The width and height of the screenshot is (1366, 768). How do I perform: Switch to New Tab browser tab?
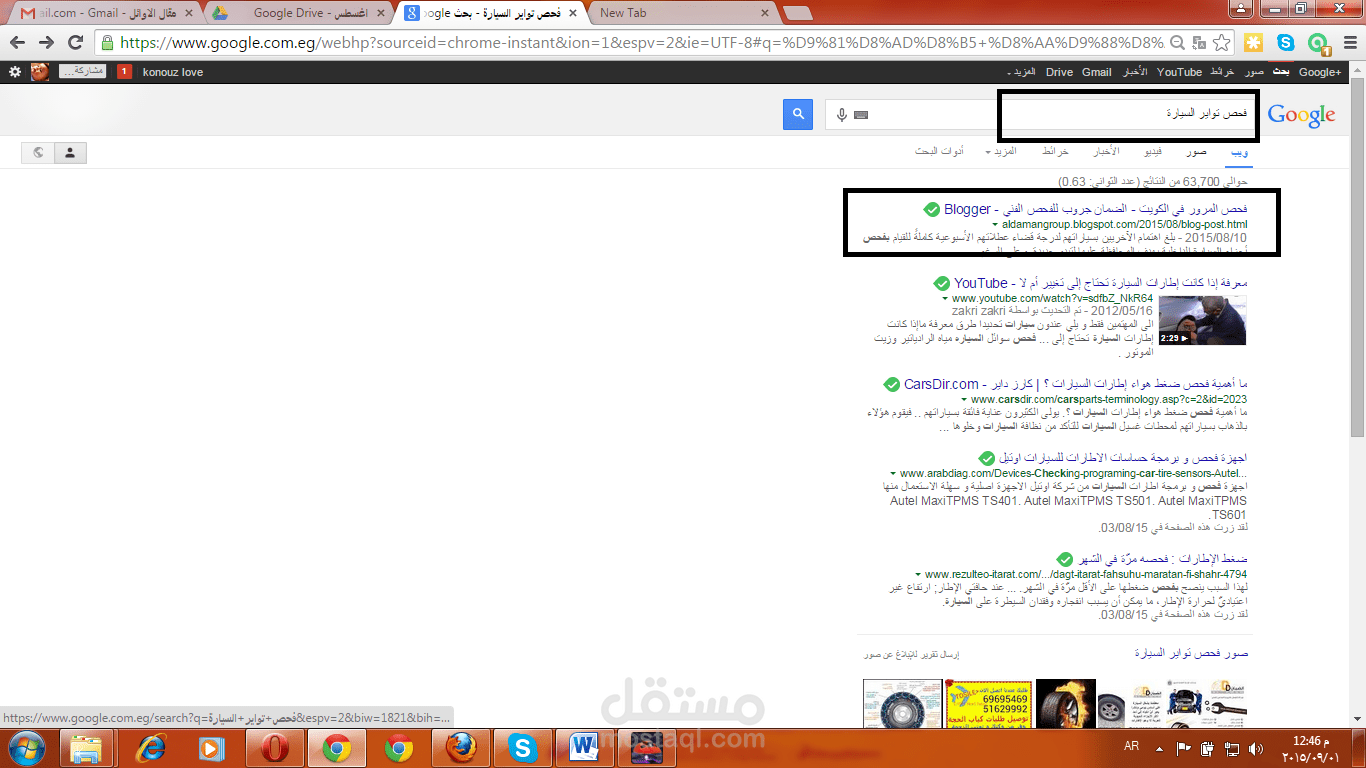coord(683,13)
